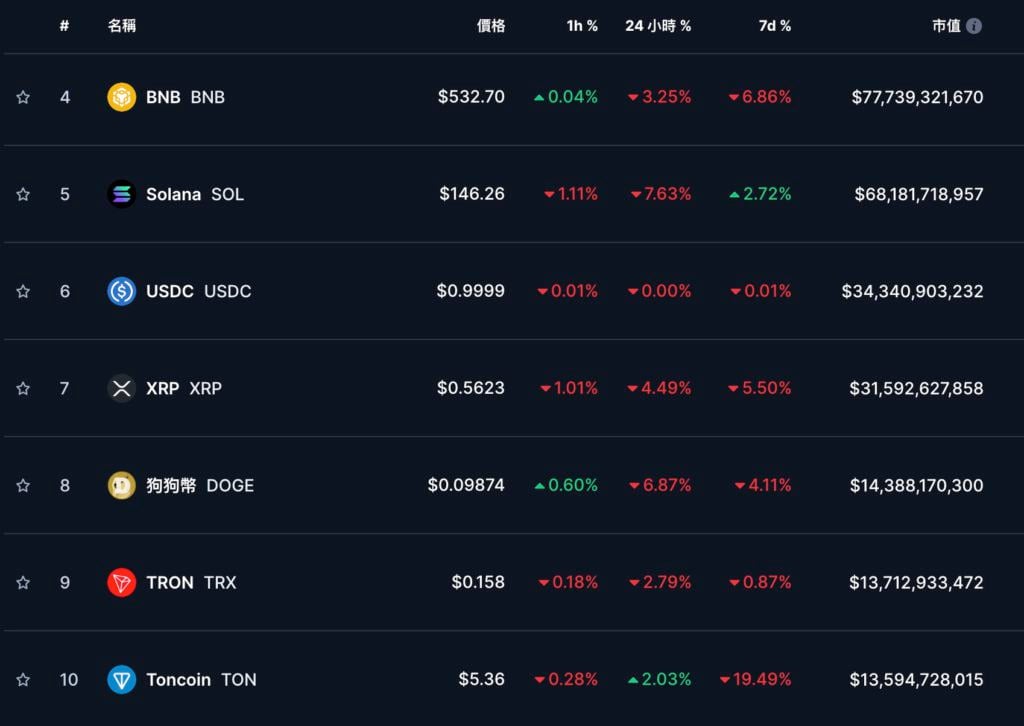Click the Toncoin logo icon
Screen dimensions: 1024x726
pos(121,679)
